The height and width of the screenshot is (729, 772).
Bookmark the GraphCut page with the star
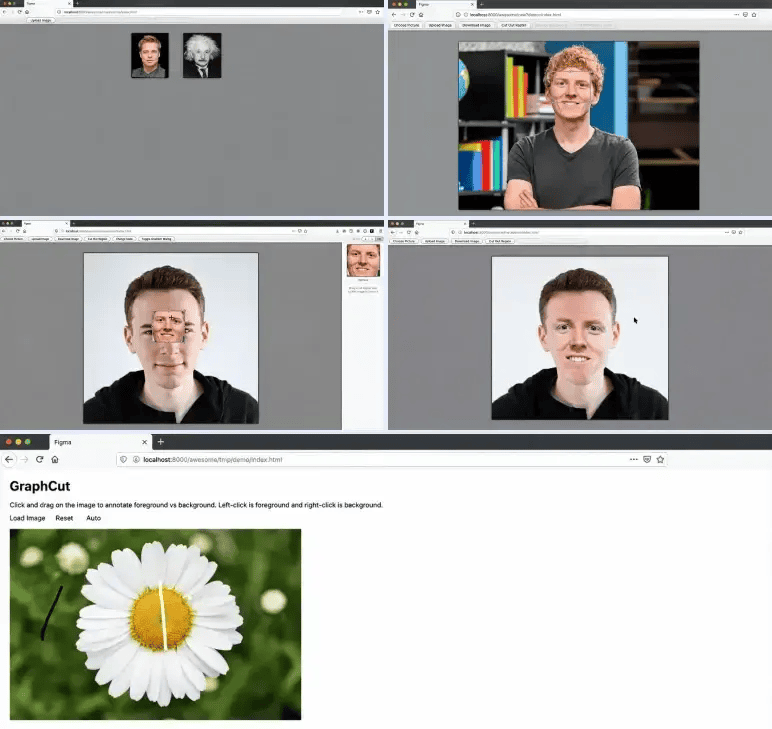pos(660,459)
